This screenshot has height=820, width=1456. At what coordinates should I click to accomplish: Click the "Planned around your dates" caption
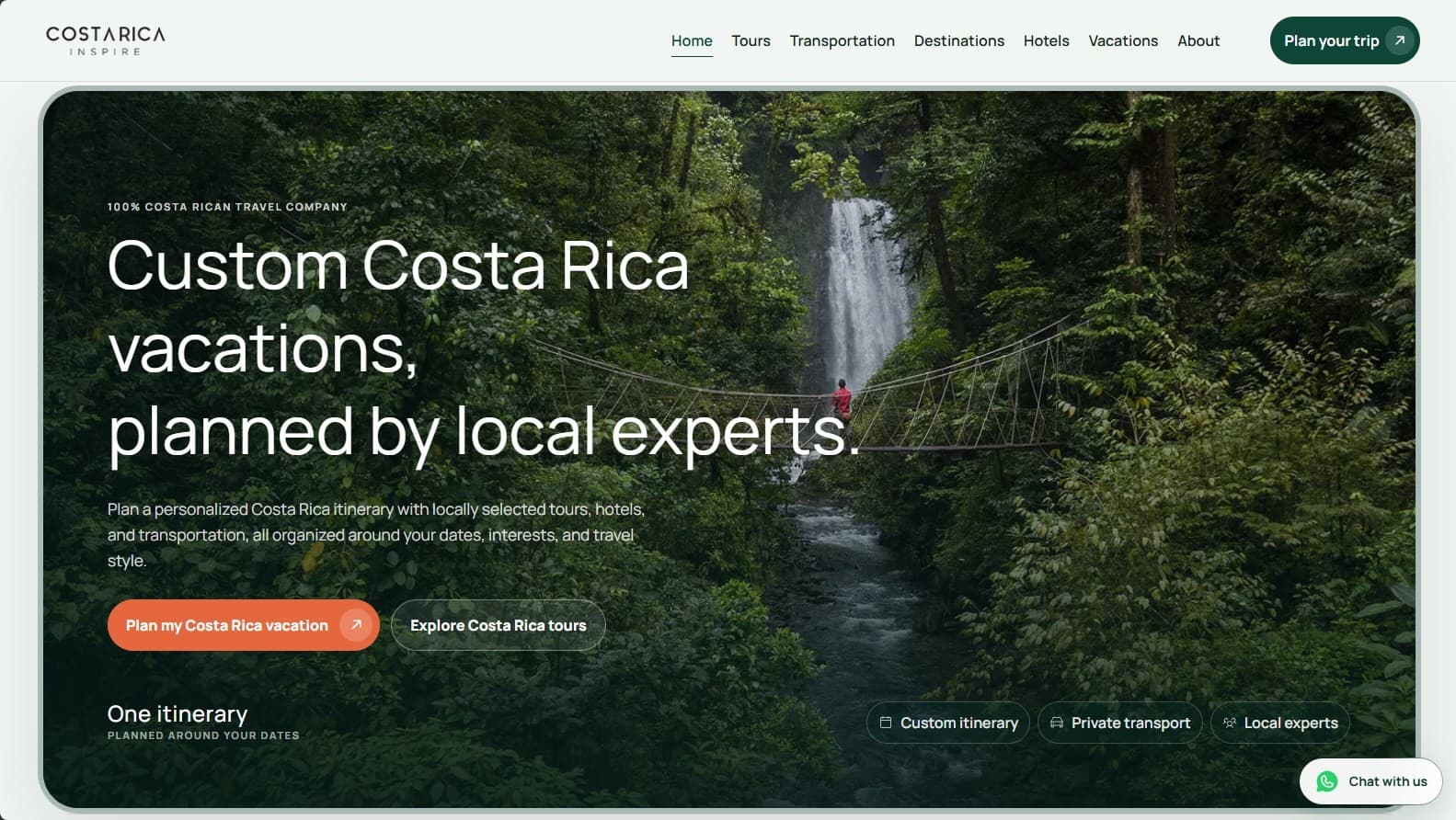[203, 735]
